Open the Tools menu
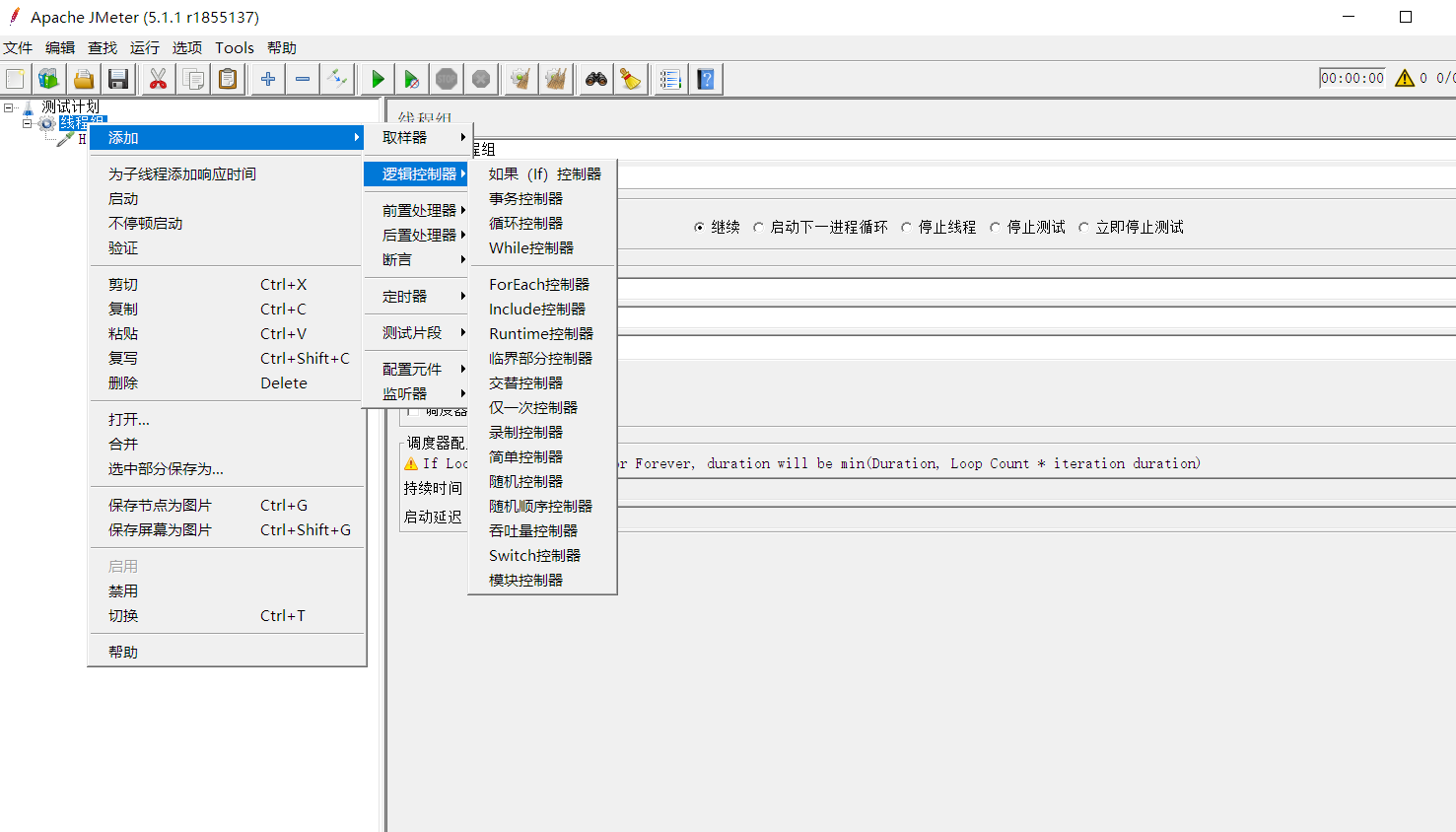Viewport: 1456px width, 832px height. coord(235,47)
